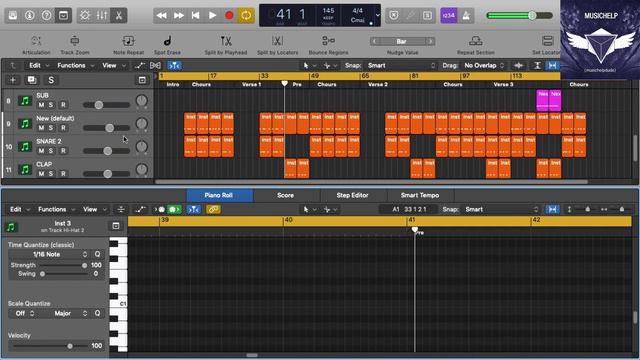
Task: Open the Tracks area View menu
Action: tap(113, 65)
